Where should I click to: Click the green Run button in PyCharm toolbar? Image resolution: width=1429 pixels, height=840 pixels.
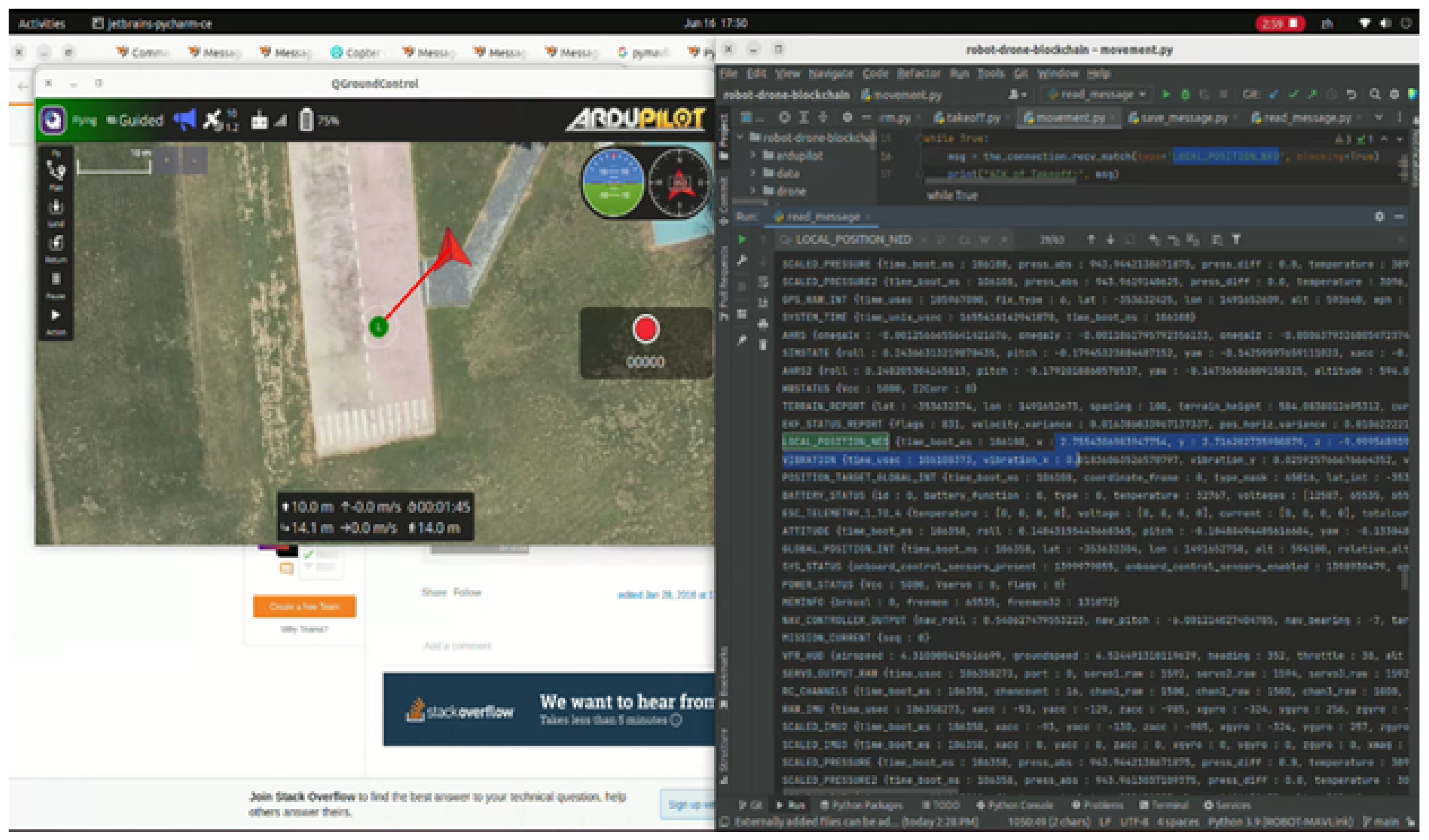(x=1166, y=95)
